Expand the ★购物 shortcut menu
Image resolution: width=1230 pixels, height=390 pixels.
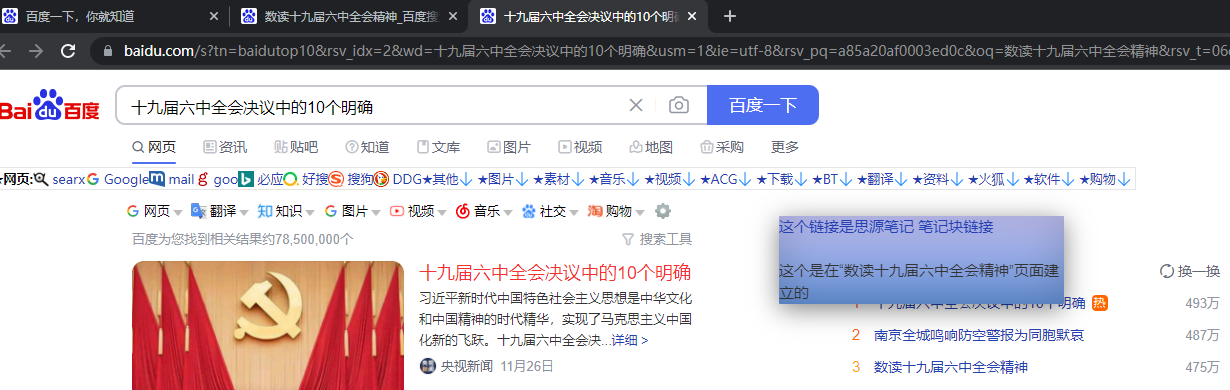(1105, 180)
